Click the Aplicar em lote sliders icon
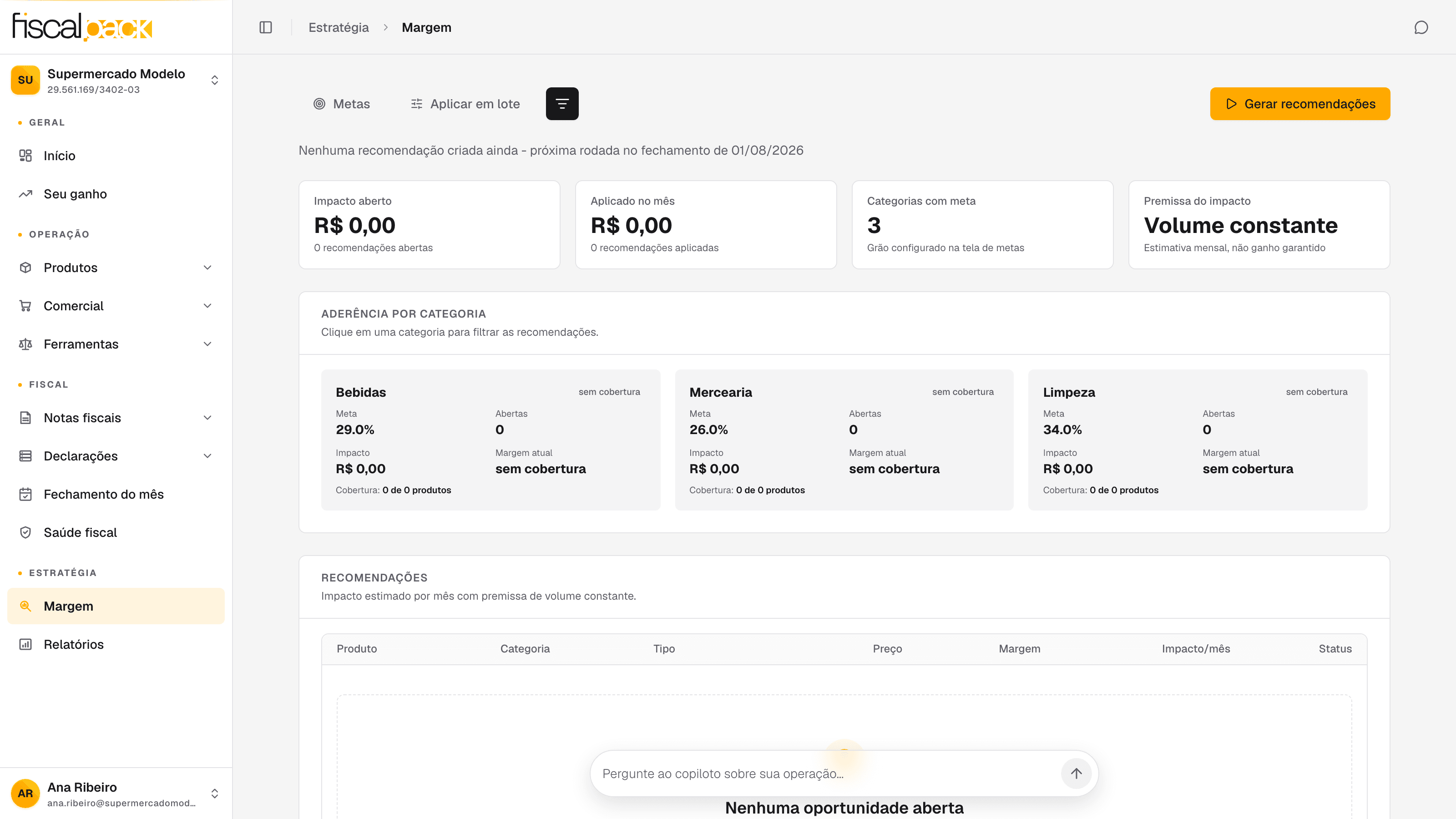This screenshot has height=819, width=1456. (x=417, y=103)
